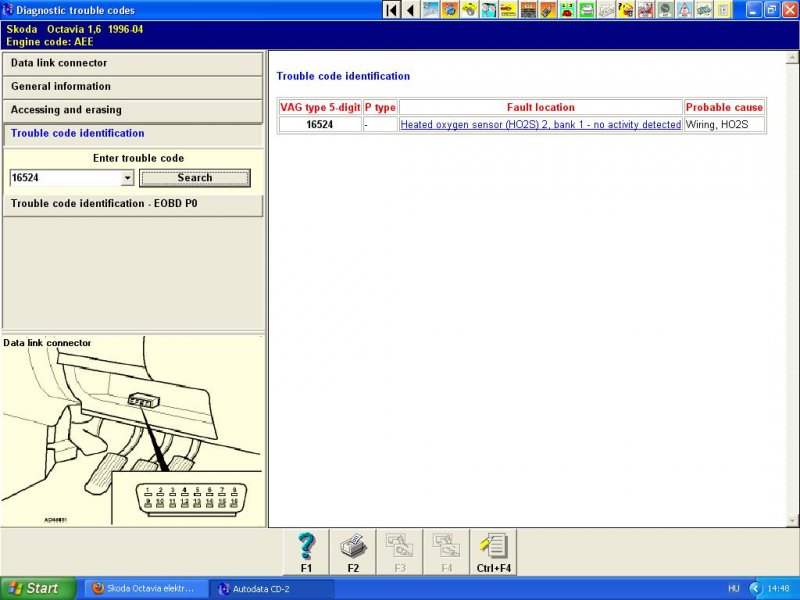Open the green icon with red telephone
The image size is (800, 600).
tap(567, 10)
